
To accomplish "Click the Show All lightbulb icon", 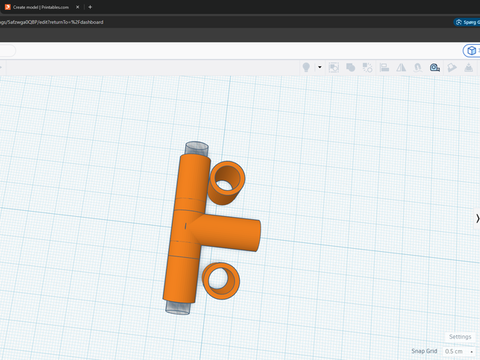I will pyautogui.click(x=306, y=68).
